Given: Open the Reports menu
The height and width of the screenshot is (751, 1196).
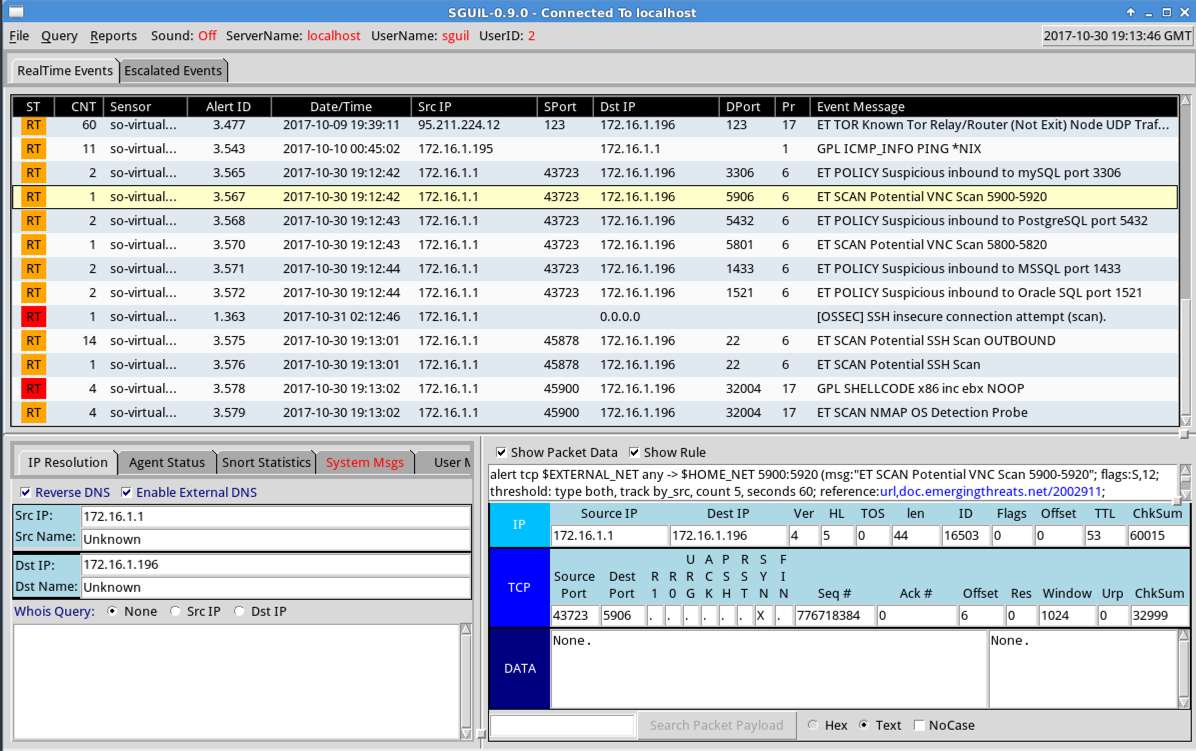Looking at the screenshot, I should click(113, 36).
